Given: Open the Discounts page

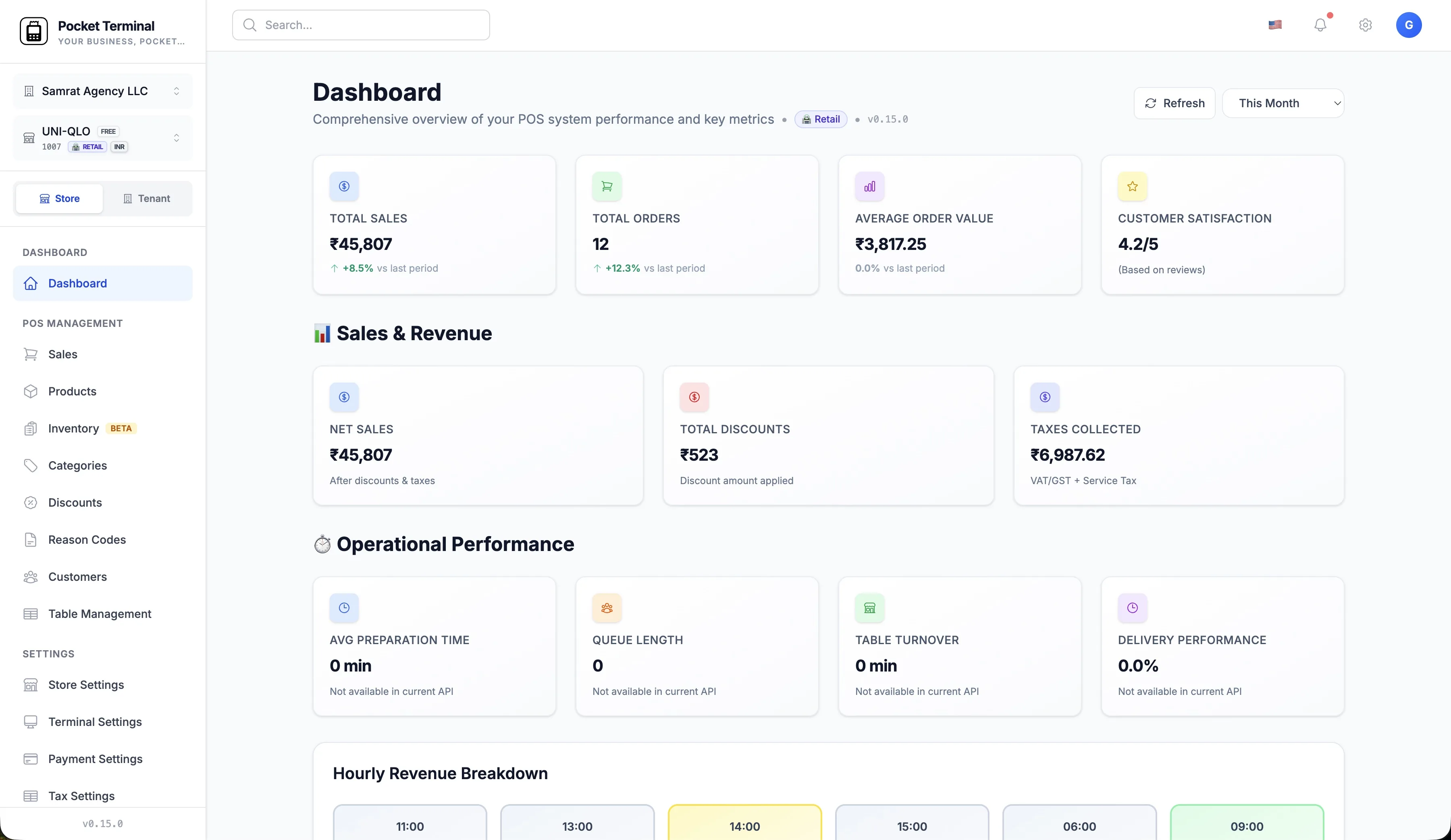Looking at the screenshot, I should (75, 503).
